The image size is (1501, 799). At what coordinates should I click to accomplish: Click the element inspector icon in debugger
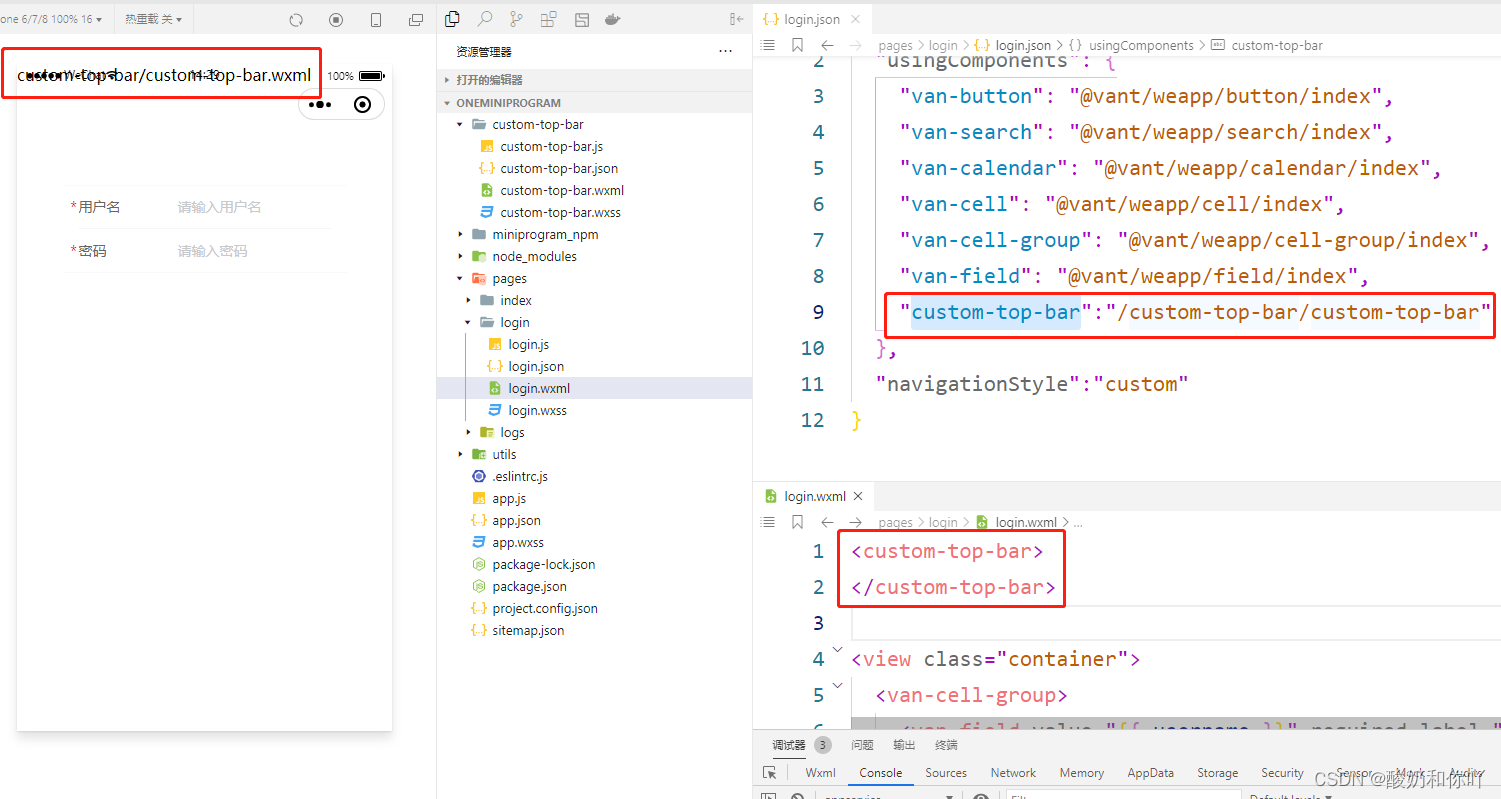pyautogui.click(x=769, y=773)
